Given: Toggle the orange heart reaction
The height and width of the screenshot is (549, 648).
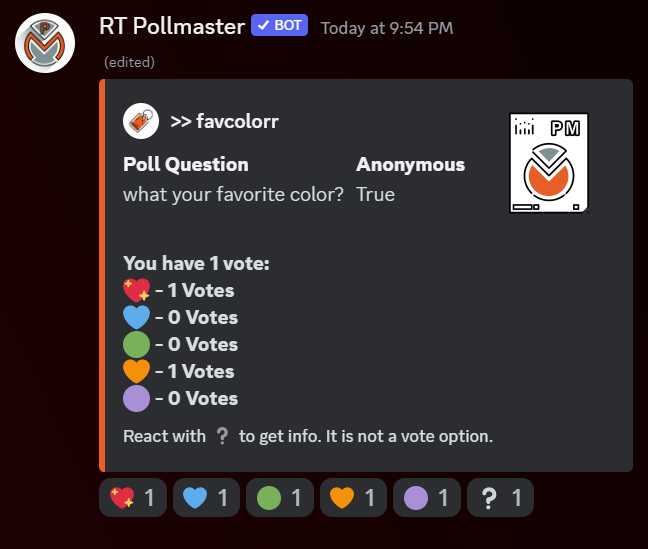Looking at the screenshot, I should [x=353, y=497].
